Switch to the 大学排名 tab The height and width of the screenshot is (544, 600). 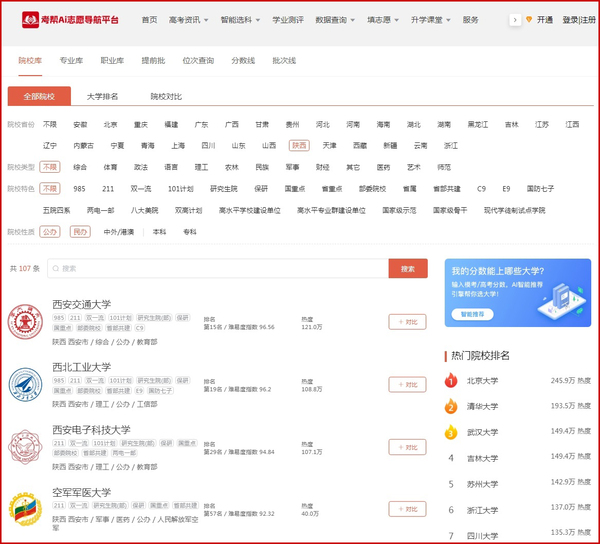pyautogui.click(x=102, y=97)
